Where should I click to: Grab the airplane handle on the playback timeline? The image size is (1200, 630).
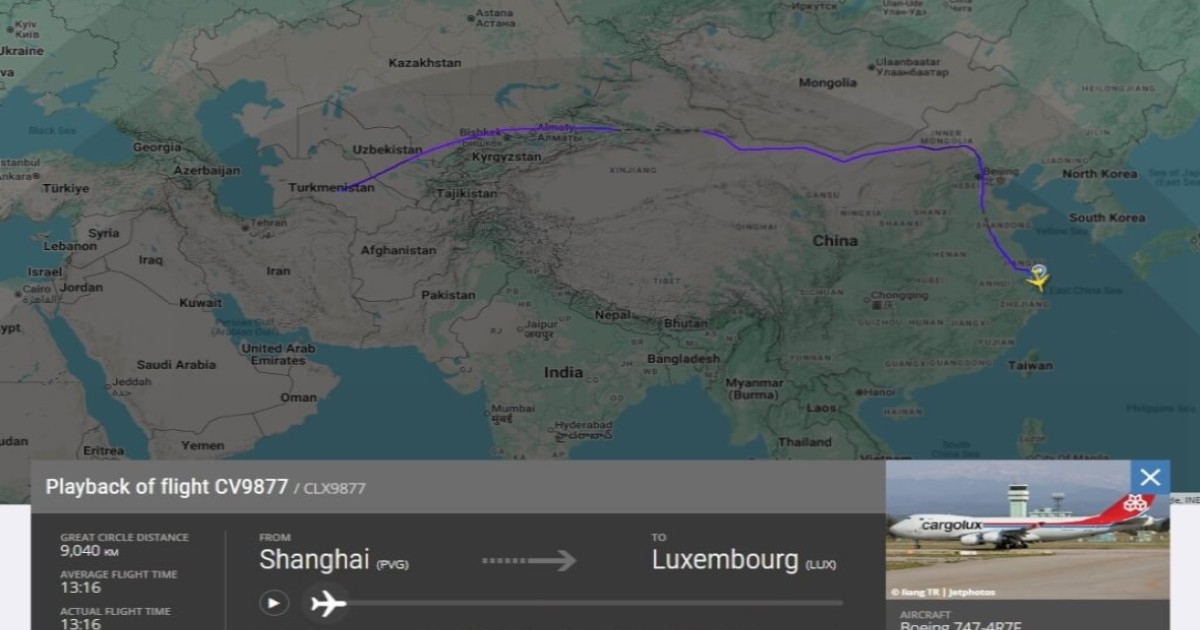pyautogui.click(x=327, y=603)
